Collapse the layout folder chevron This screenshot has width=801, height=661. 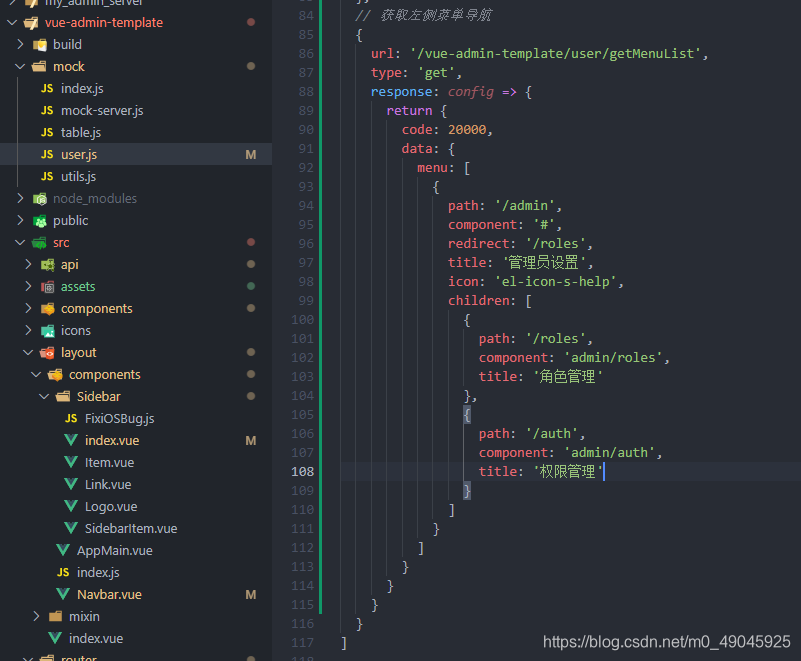(28, 352)
